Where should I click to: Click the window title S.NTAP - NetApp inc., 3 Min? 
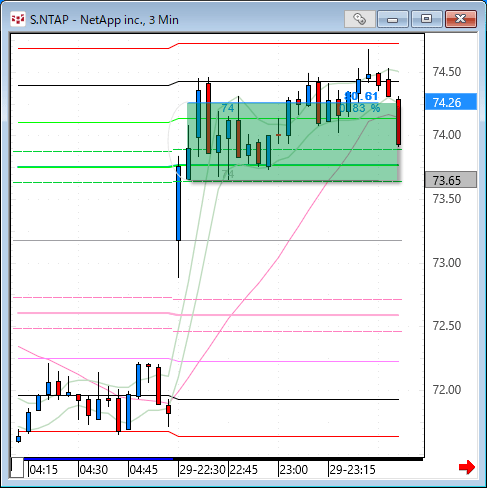(x=104, y=20)
